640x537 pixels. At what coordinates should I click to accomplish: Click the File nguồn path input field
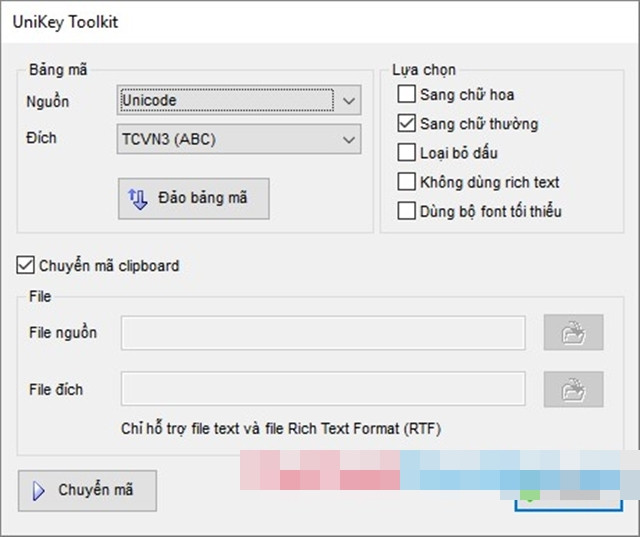tap(323, 334)
